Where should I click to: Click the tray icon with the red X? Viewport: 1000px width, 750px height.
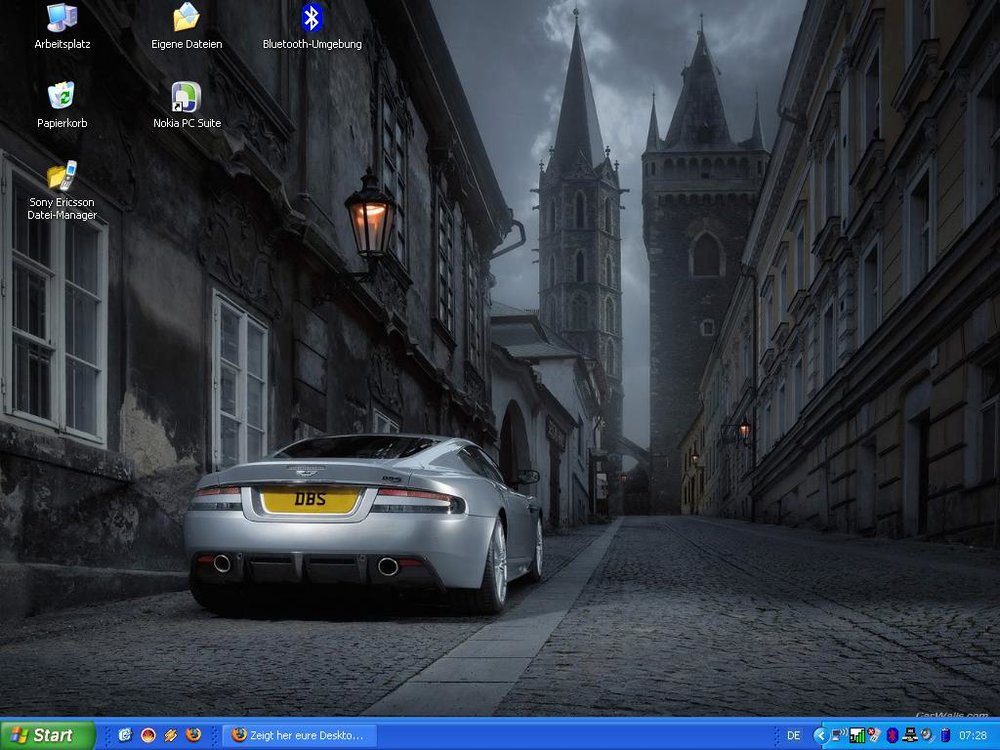coord(874,735)
